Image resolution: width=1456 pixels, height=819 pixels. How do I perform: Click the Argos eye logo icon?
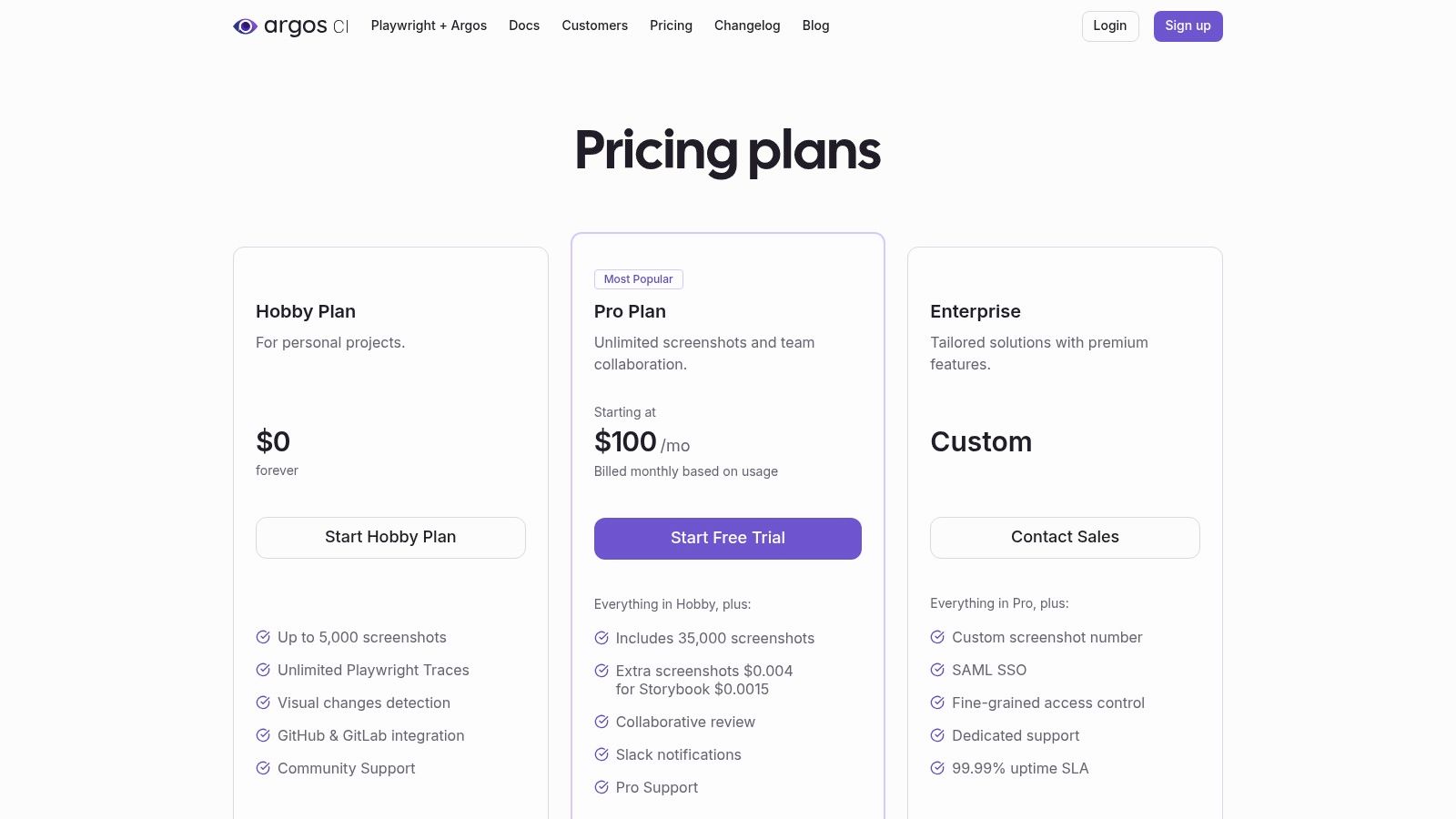pos(244,26)
